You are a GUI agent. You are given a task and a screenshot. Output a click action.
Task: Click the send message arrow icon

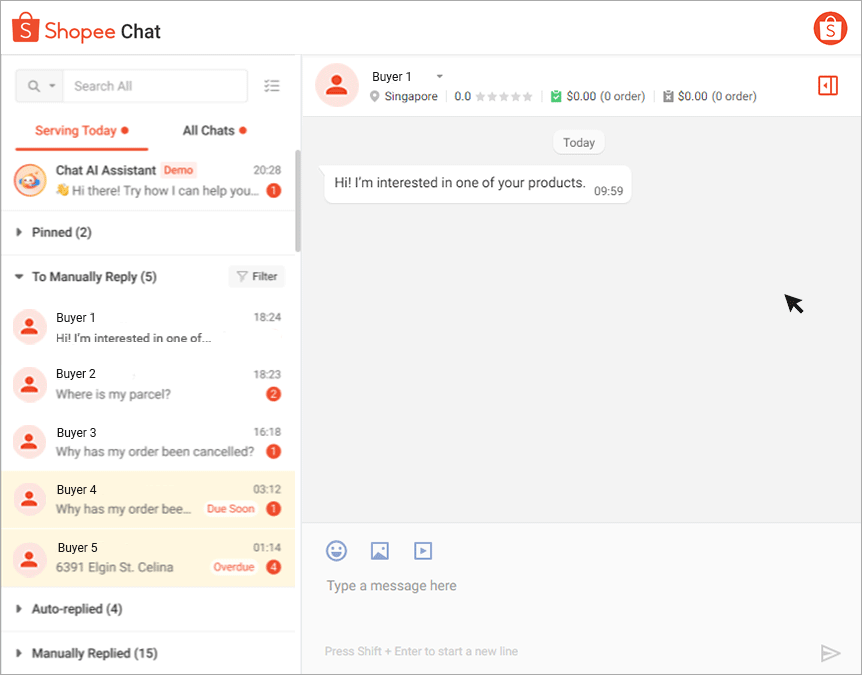click(x=830, y=652)
